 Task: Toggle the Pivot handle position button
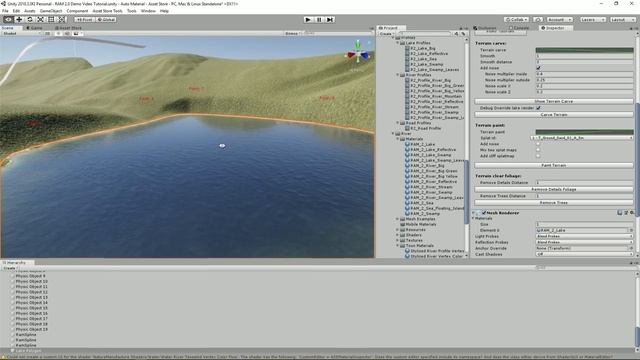tap(84, 19)
